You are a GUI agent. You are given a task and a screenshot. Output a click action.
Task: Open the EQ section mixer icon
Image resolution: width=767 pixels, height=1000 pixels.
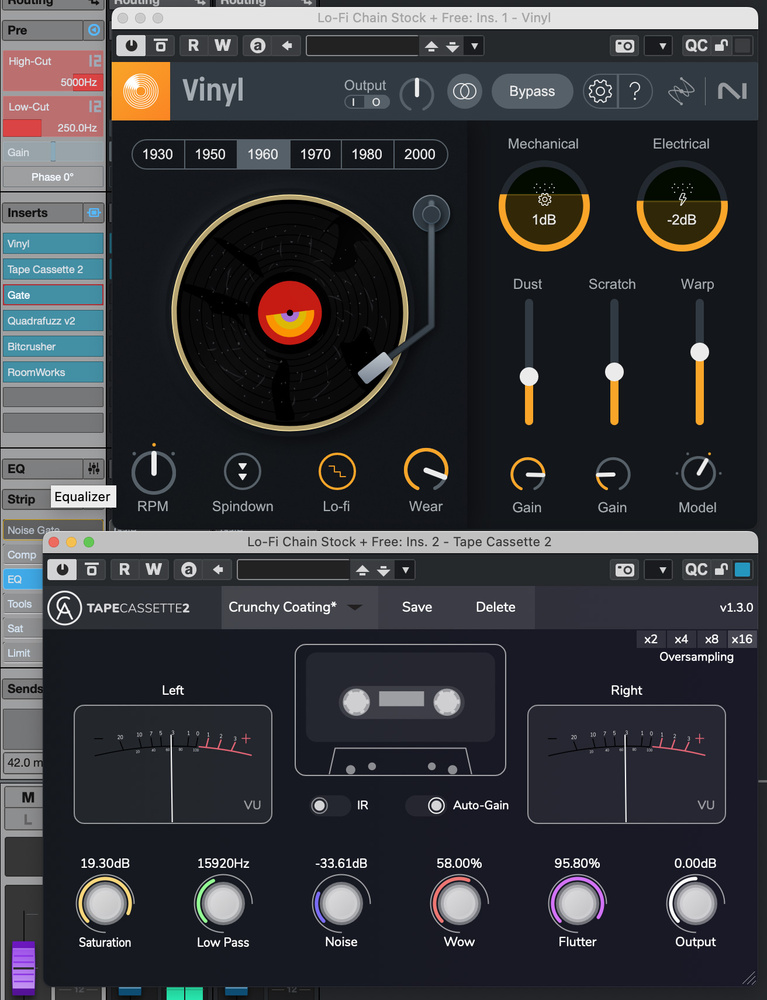pyautogui.click(x=94, y=469)
